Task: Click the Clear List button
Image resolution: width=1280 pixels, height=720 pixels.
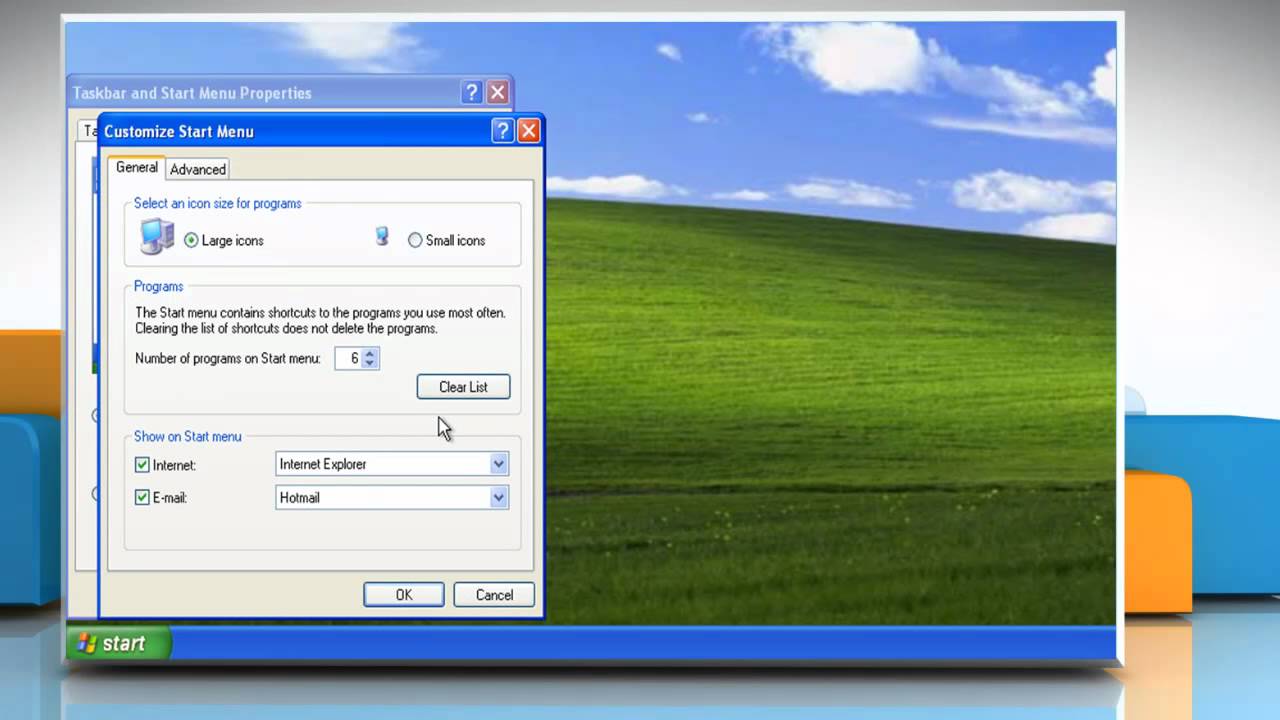Action: (463, 387)
